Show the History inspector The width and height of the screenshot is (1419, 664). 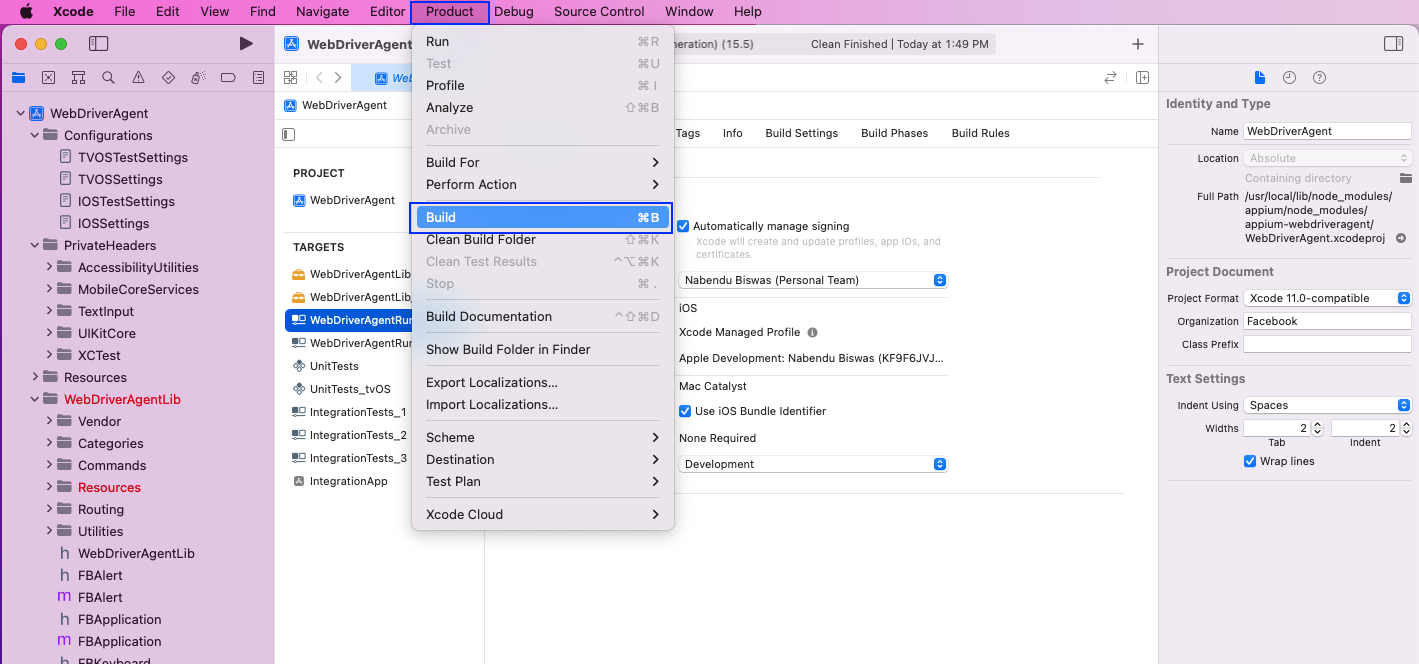coord(1289,78)
